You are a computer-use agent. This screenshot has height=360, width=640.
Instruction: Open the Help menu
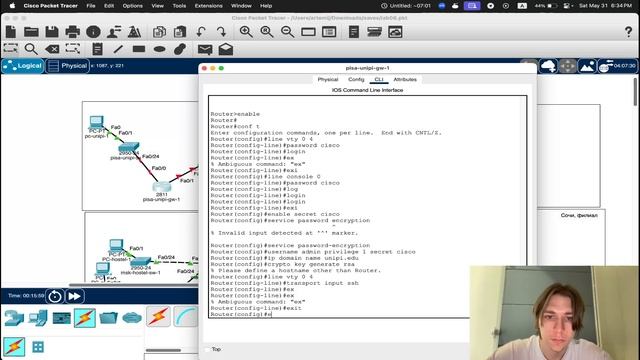[266, 6]
